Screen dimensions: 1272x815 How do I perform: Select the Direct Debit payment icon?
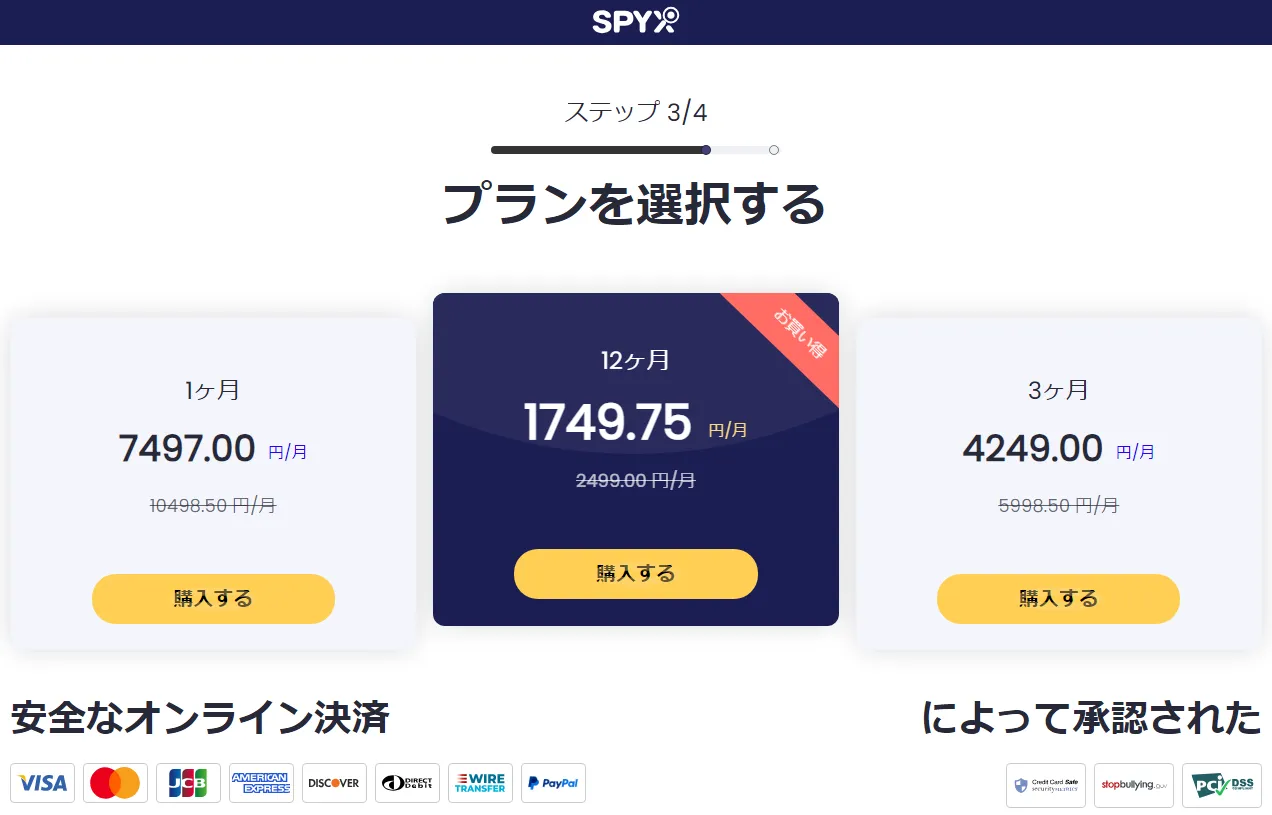tap(407, 783)
